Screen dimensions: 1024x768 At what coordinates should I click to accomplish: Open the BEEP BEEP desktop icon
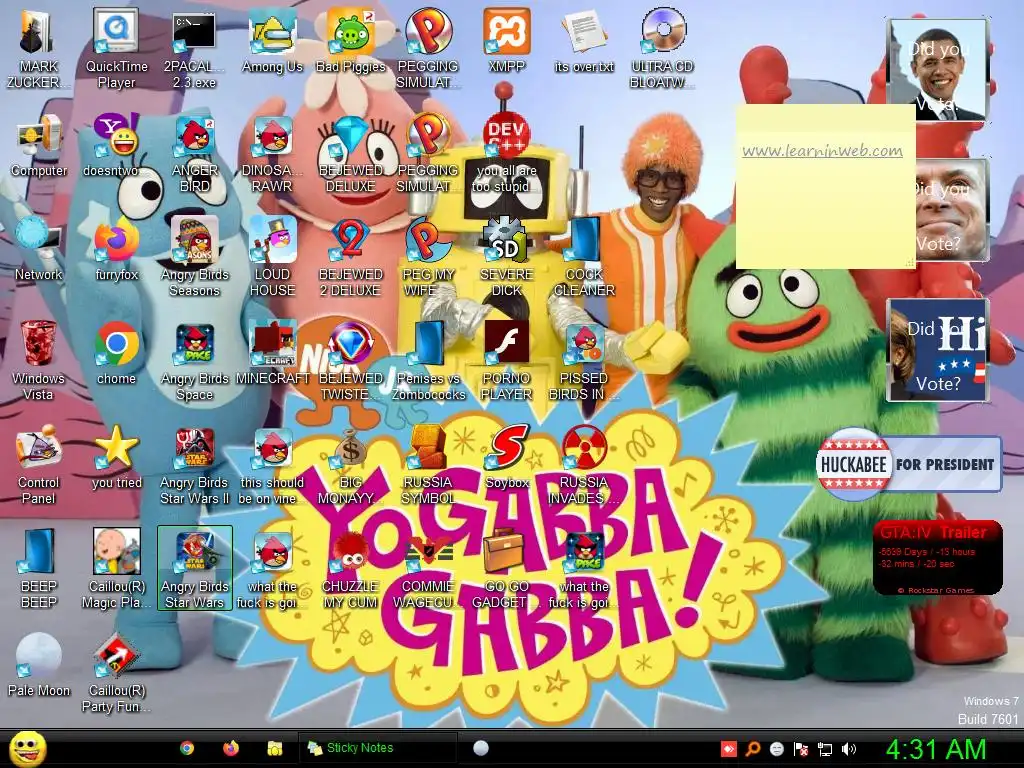click(x=39, y=568)
